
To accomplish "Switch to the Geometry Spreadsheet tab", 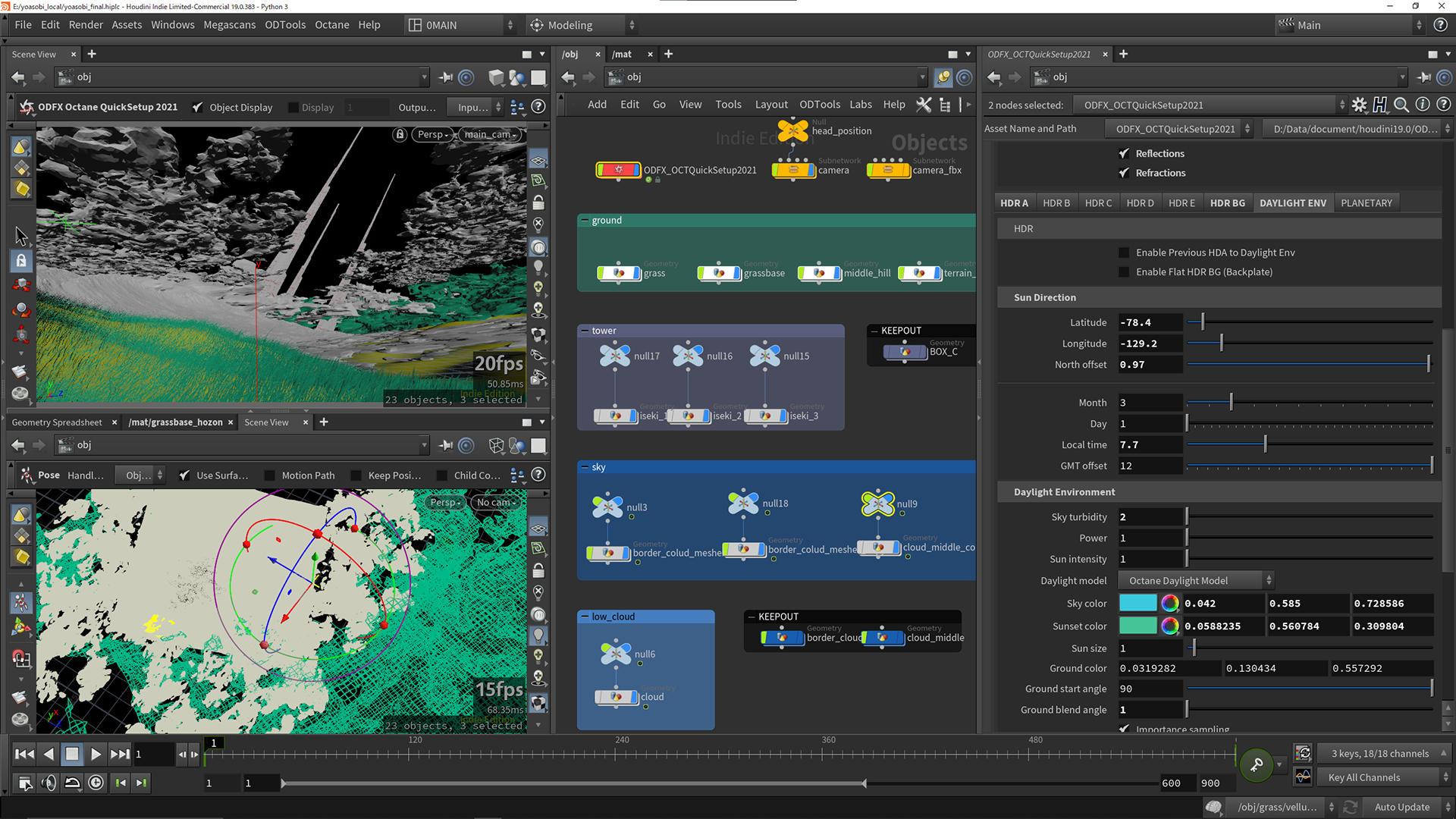I will [x=57, y=422].
